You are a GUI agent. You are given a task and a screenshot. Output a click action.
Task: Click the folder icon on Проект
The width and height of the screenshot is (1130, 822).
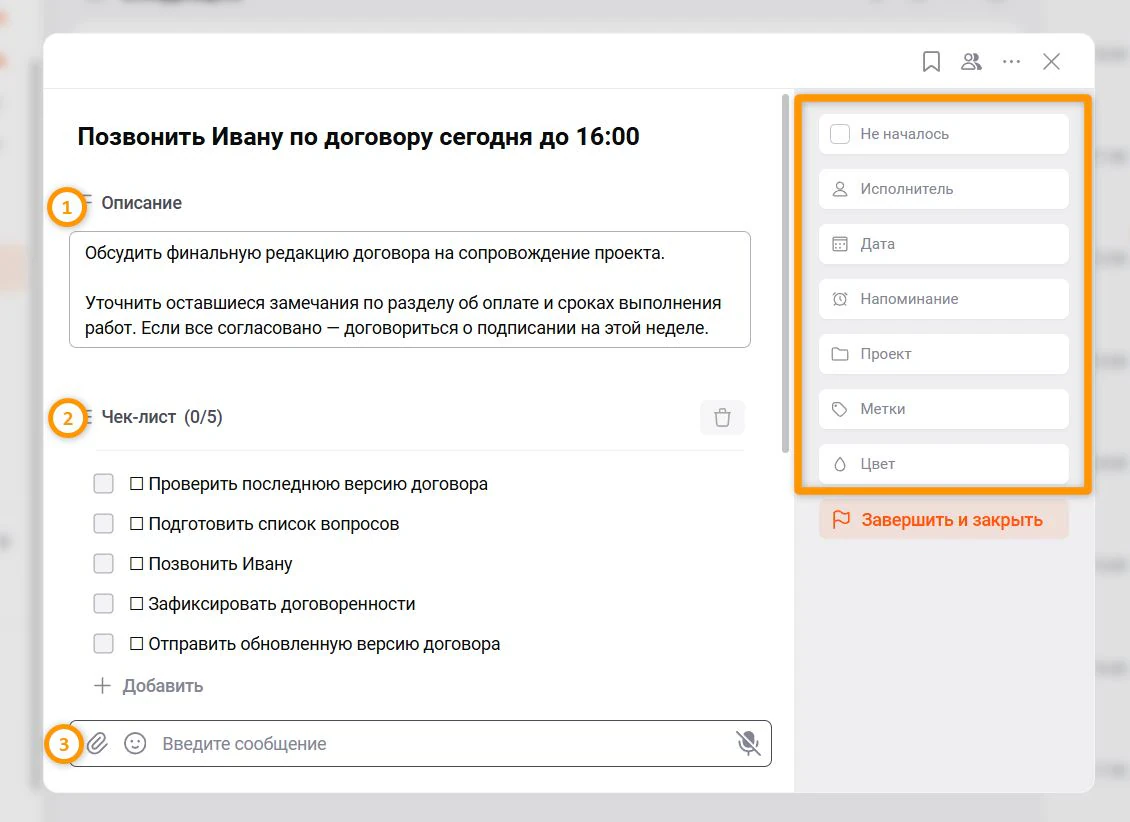(x=840, y=354)
